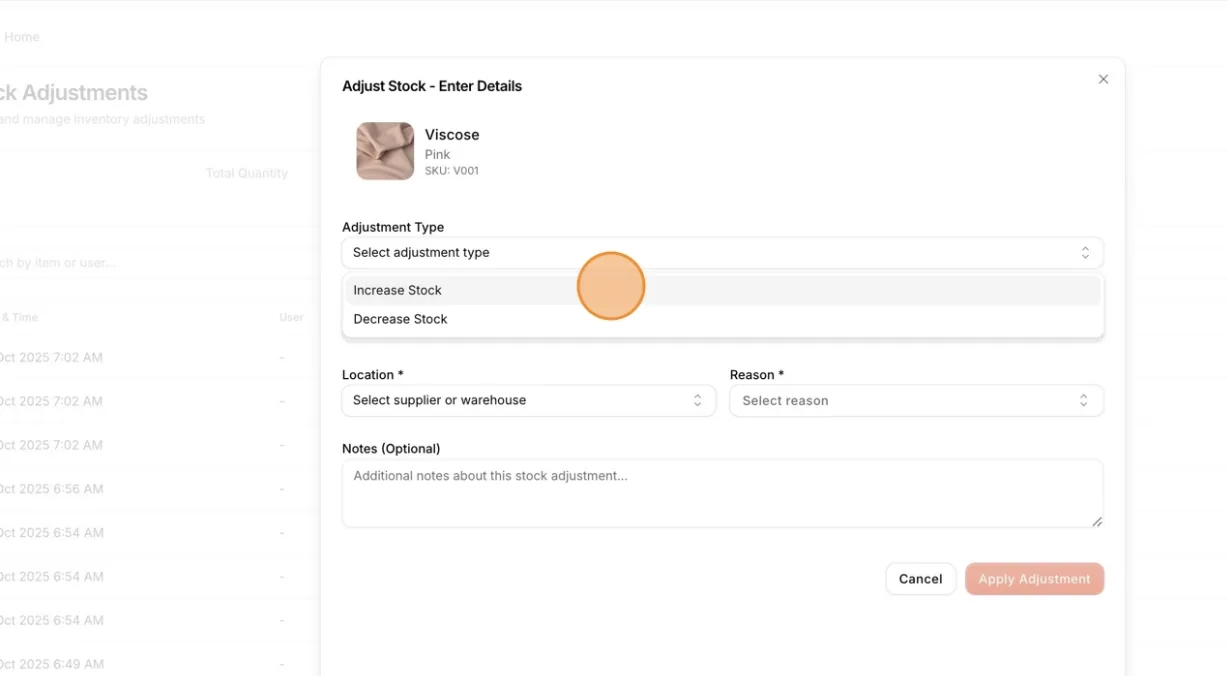Click the Apply Adjustment button
The width and height of the screenshot is (1228, 676).
[1034, 579]
